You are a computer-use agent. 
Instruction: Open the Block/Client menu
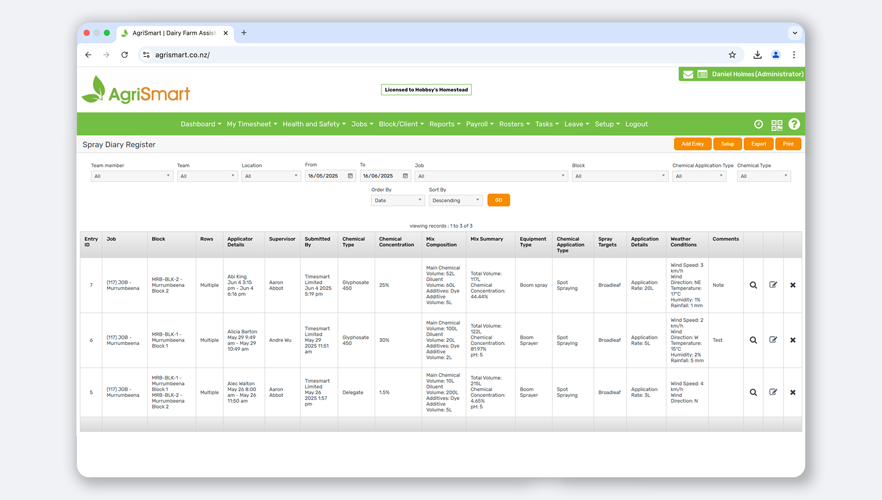[401, 124]
